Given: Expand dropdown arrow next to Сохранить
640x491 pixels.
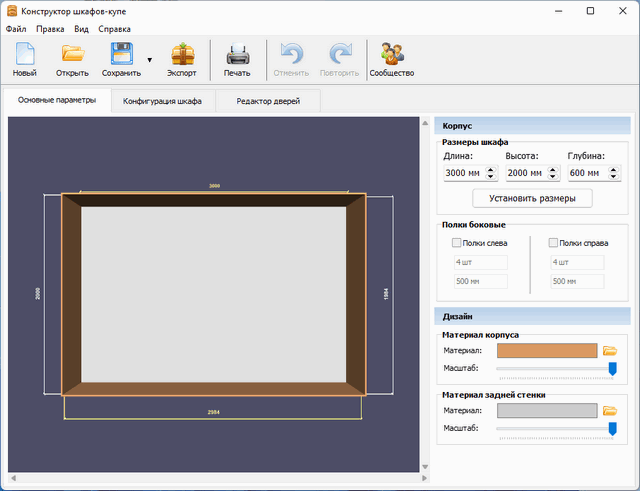Looking at the screenshot, I should coord(150,60).
